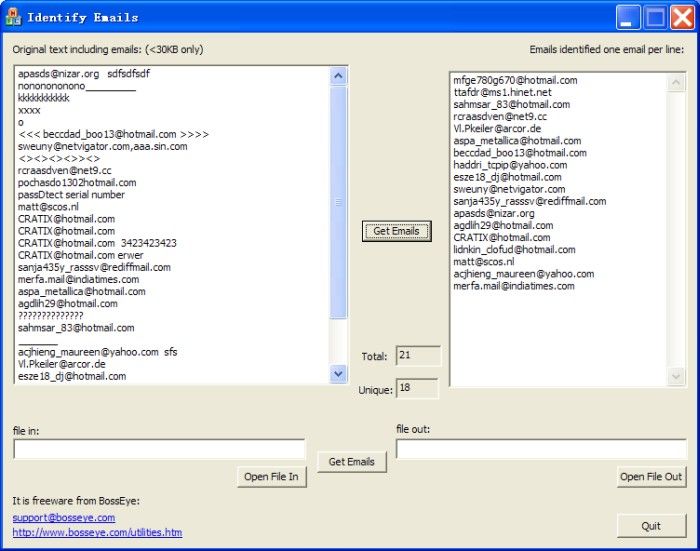
Task: Close the Identify Emails window
Action: tap(682, 17)
